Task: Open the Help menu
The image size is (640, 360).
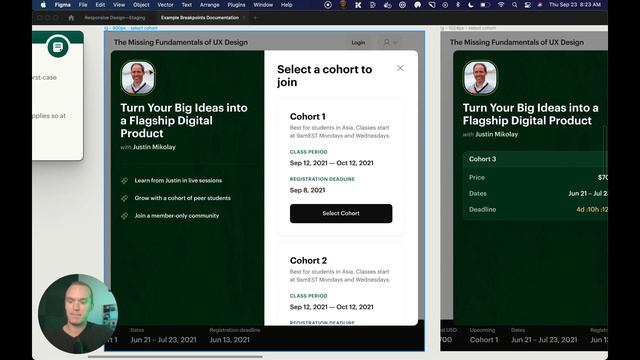Action: [x=287, y=5]
